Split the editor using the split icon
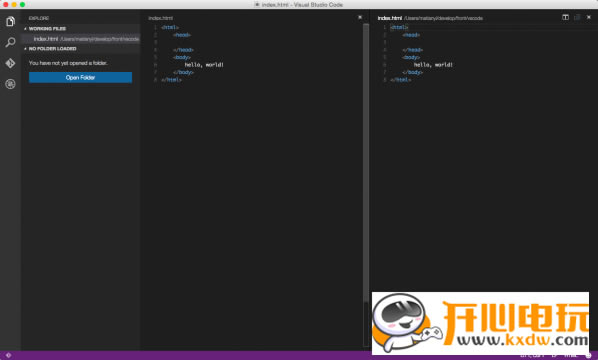The width and height of the screenshot is (598, 360). (565, 17)
